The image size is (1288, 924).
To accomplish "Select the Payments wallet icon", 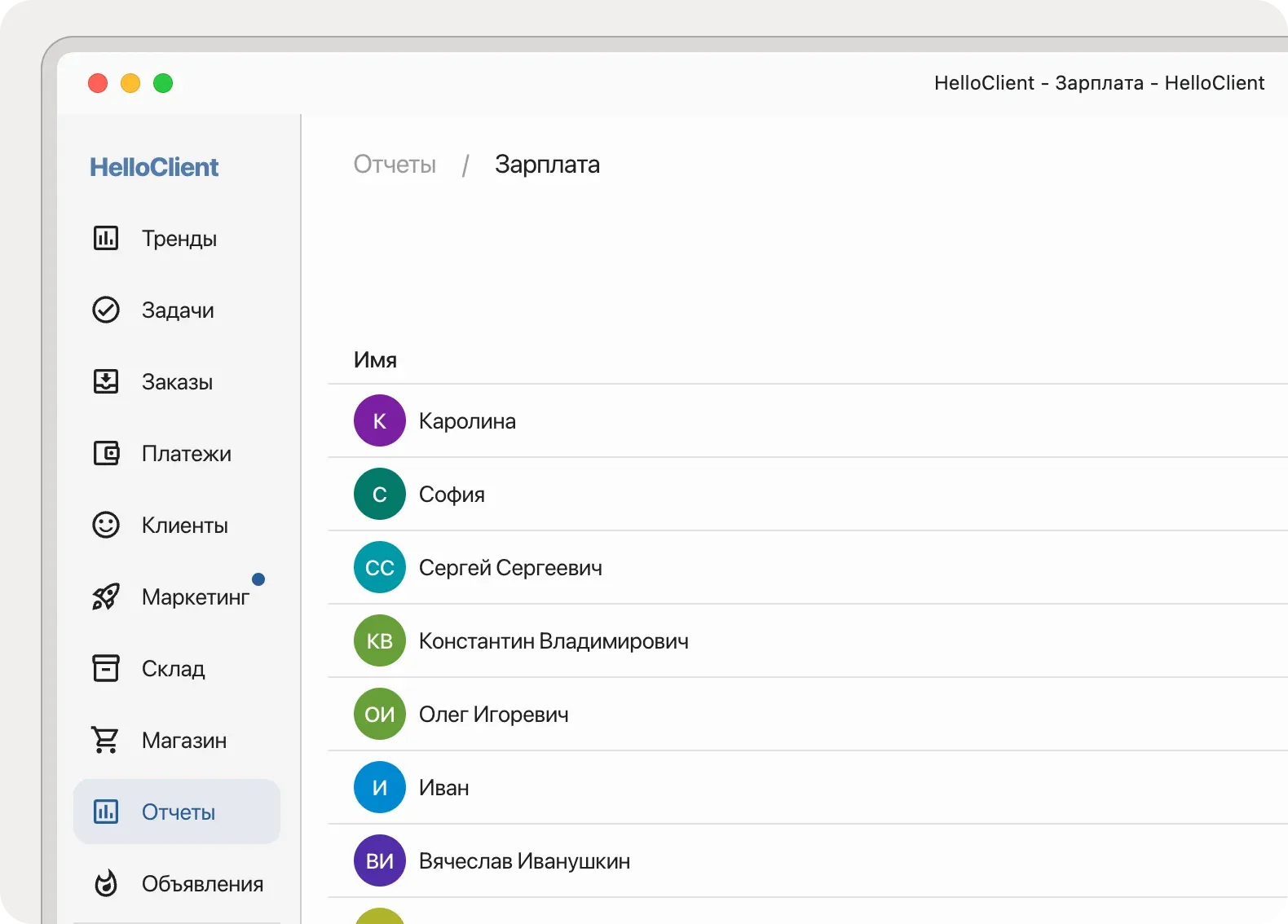I will pyautogui.click(x=106, y=453).
